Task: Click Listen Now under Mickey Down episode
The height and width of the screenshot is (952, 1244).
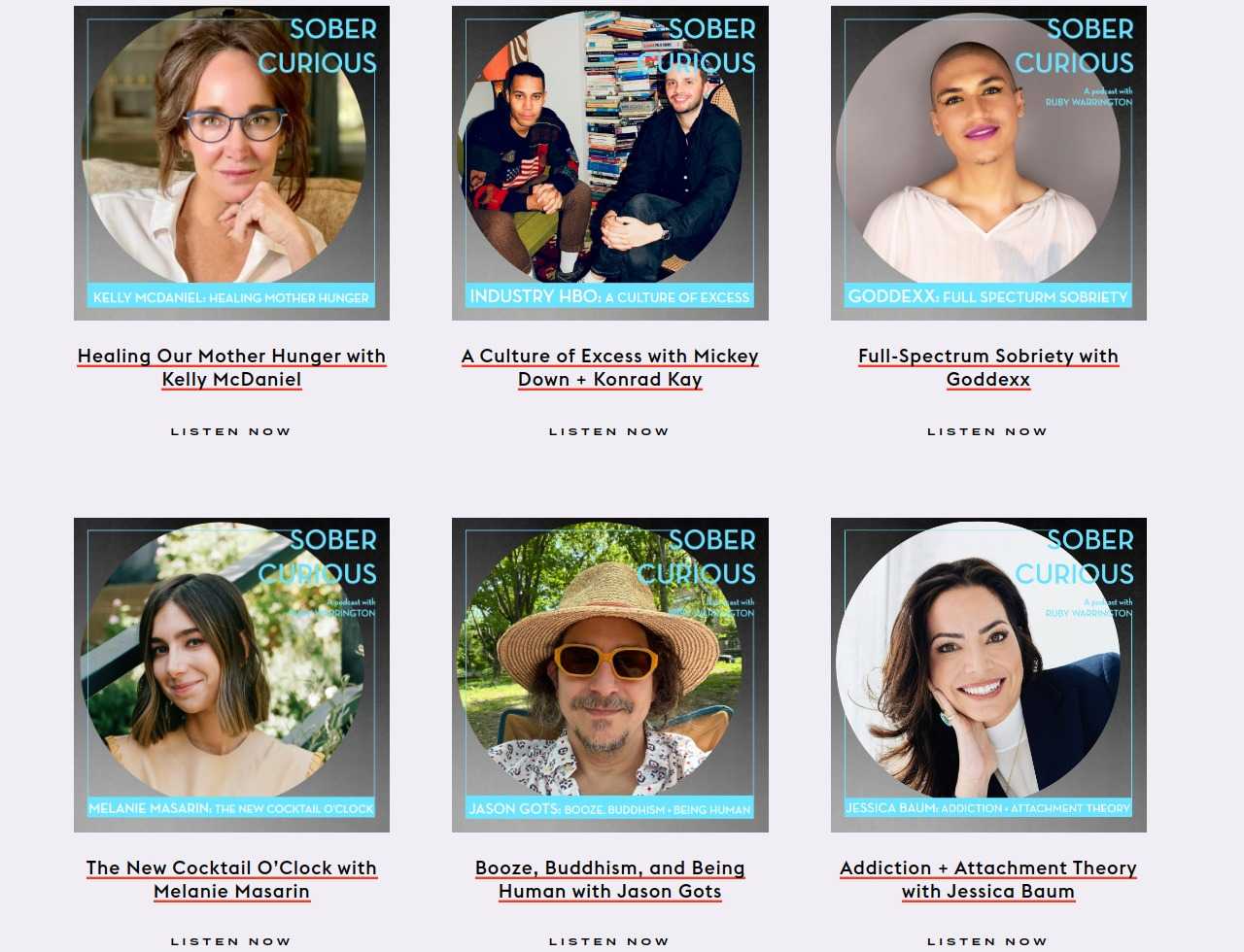Action: (610, 431)
